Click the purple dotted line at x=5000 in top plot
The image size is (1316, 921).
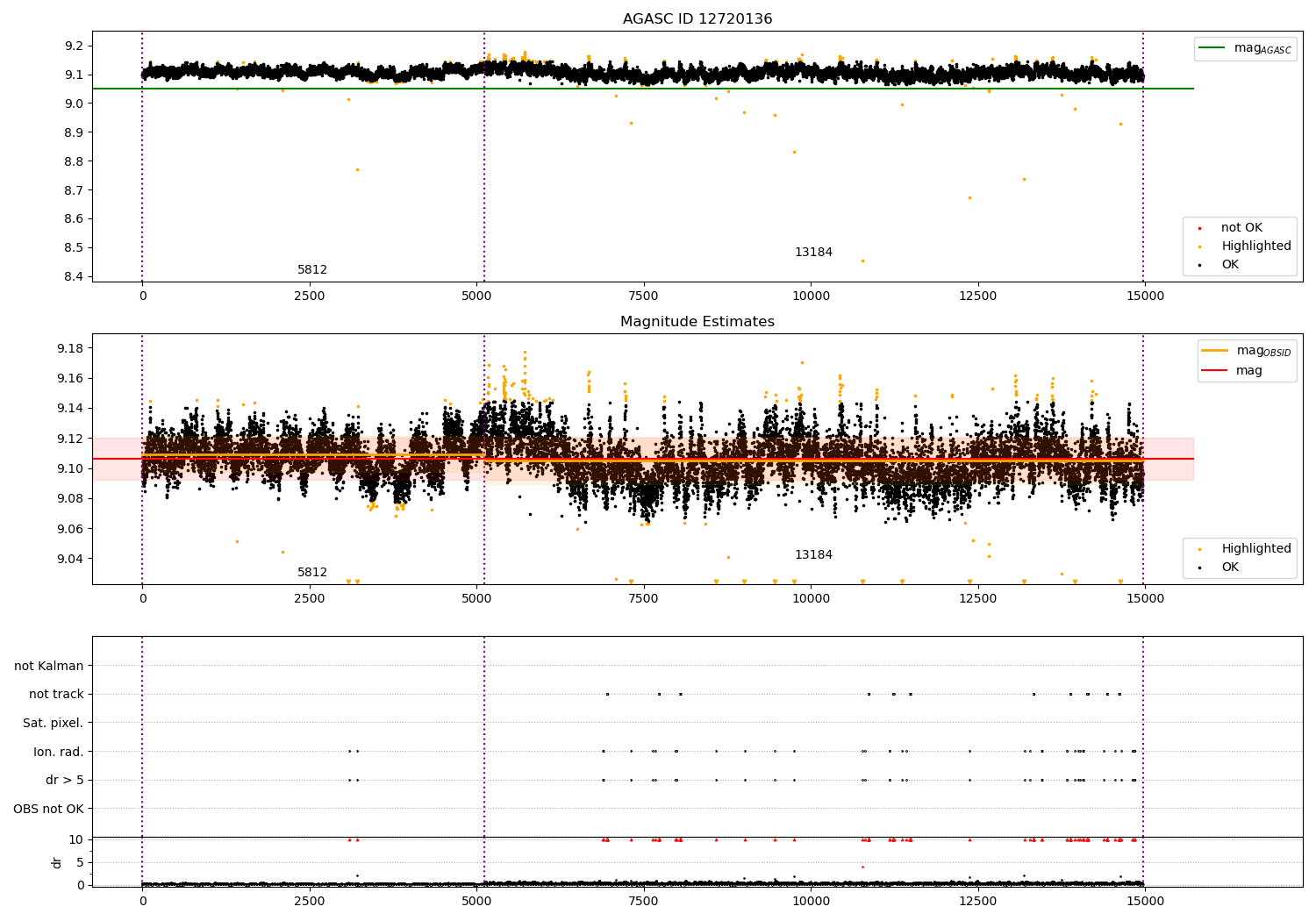point(484,156)
